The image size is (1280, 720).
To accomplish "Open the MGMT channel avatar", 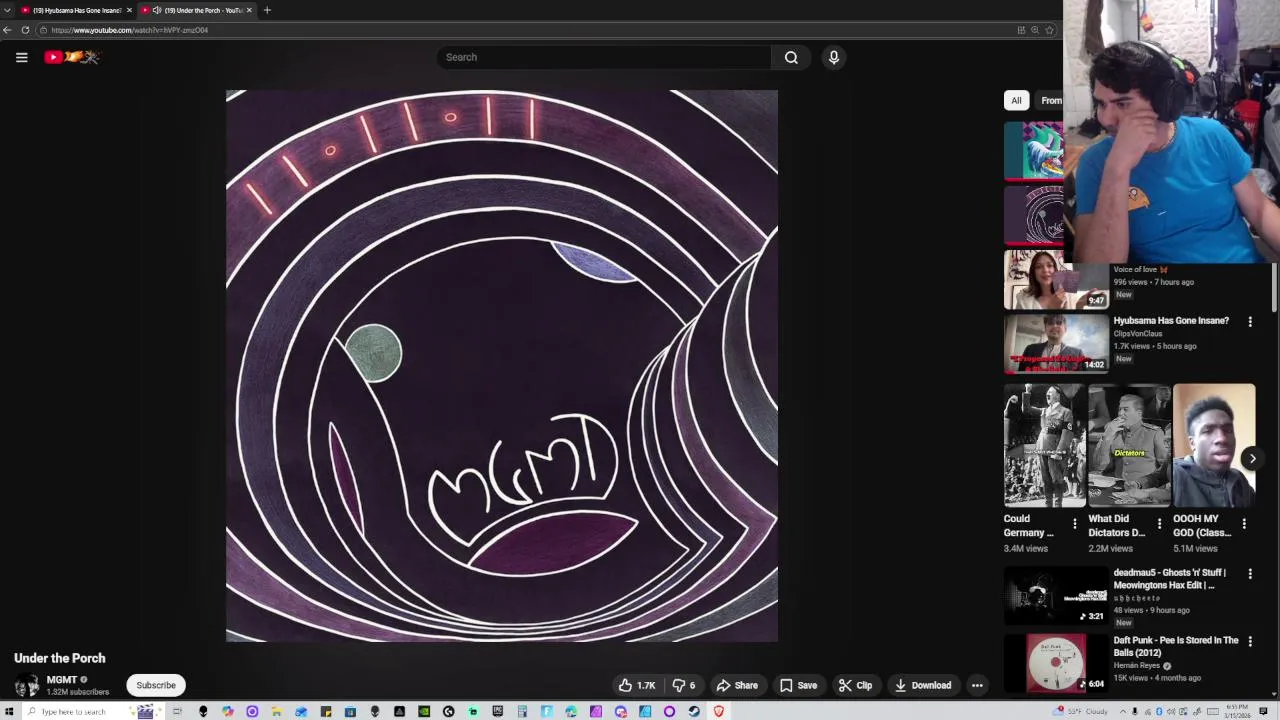I will coord(26,685).
